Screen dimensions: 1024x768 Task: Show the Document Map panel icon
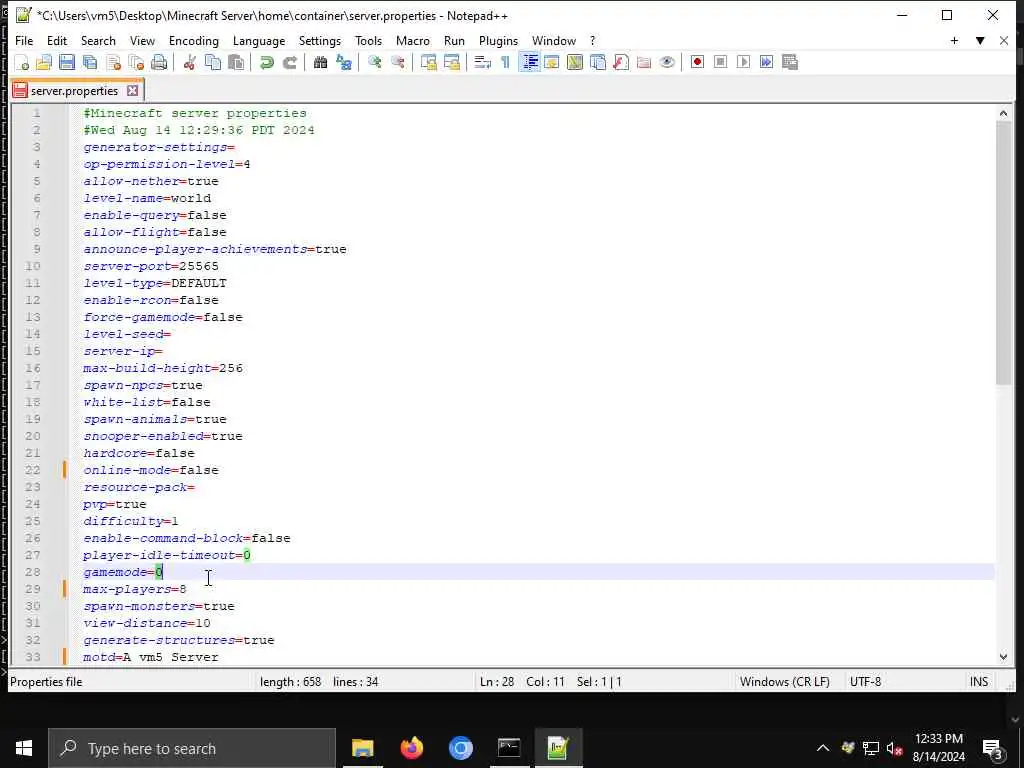(x=575, y=62)
